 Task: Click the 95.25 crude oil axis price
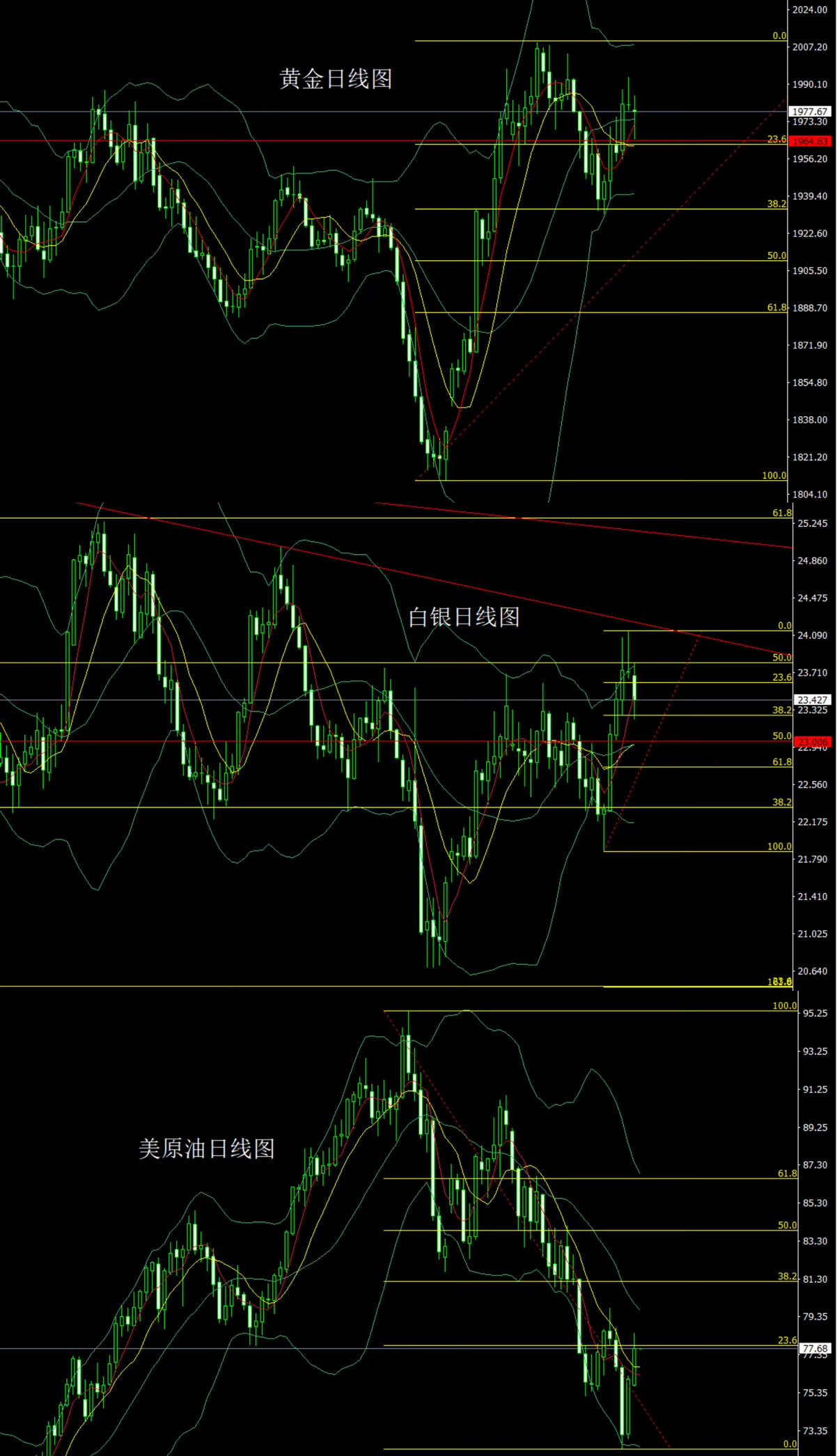tap(815, 1013)
